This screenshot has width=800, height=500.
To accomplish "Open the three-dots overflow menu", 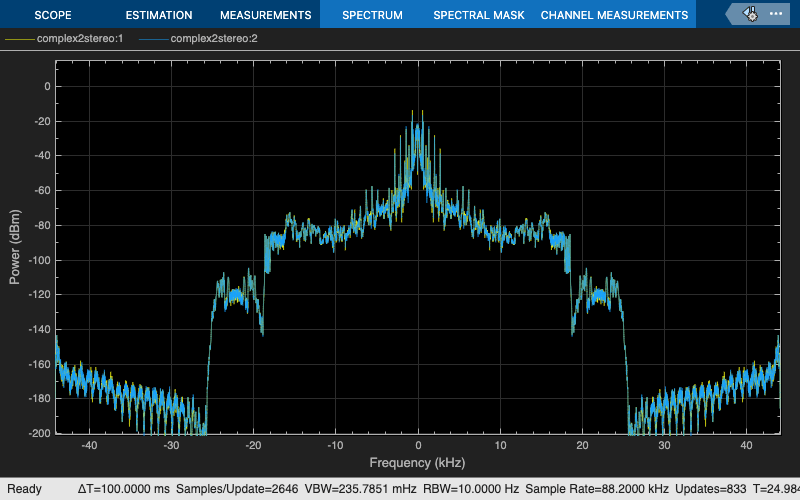I will [x=776, y=14].
